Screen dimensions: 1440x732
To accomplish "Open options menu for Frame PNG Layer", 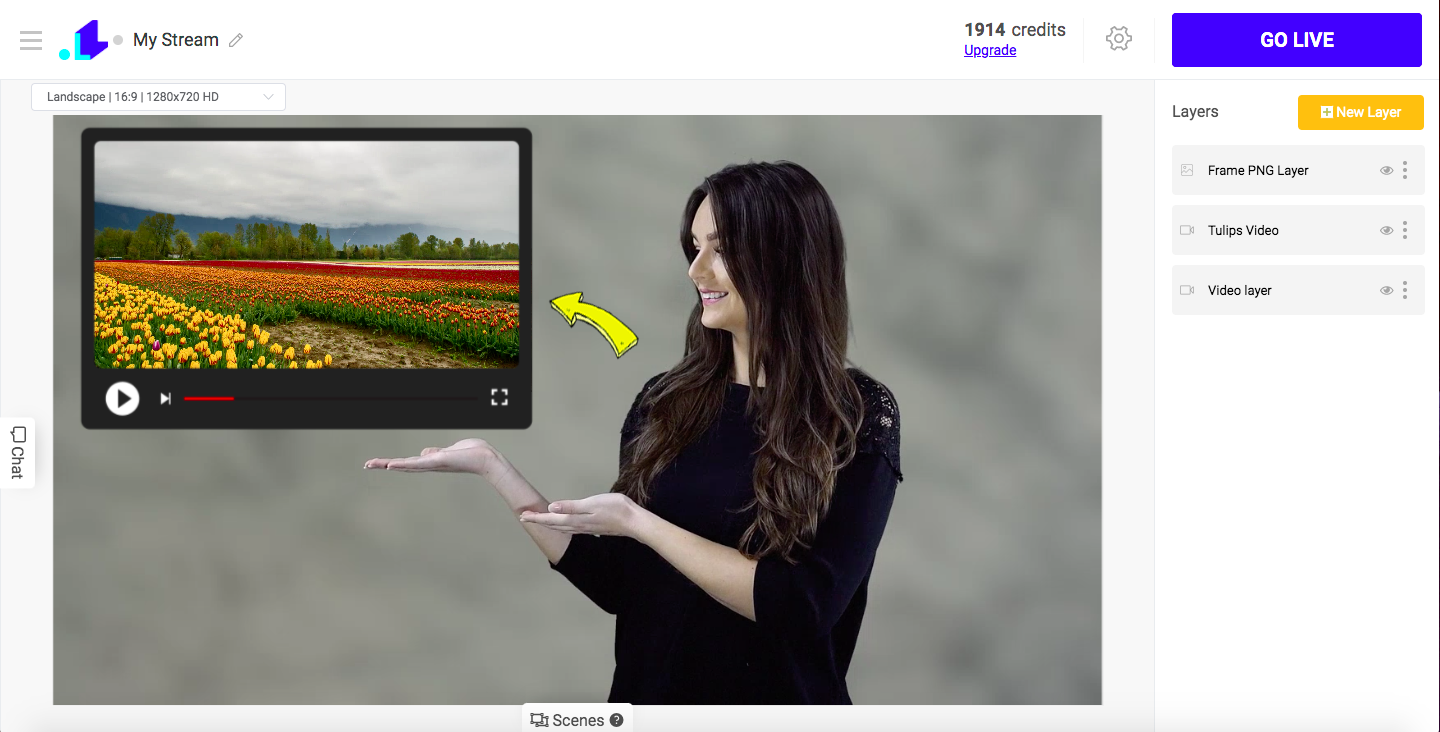I will (1405, 170).
